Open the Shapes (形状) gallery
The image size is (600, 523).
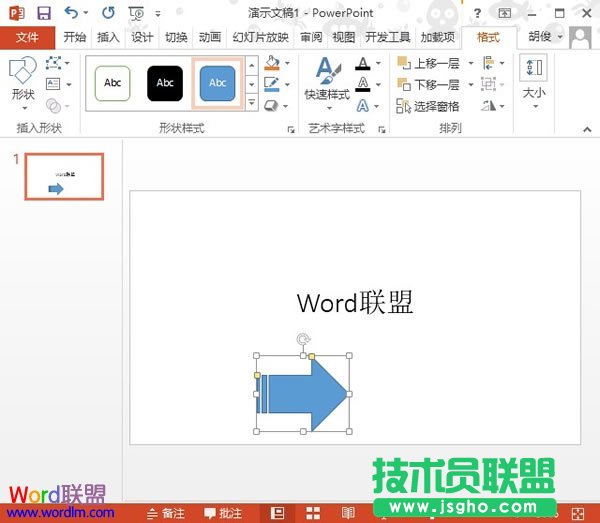coord(23,82)
